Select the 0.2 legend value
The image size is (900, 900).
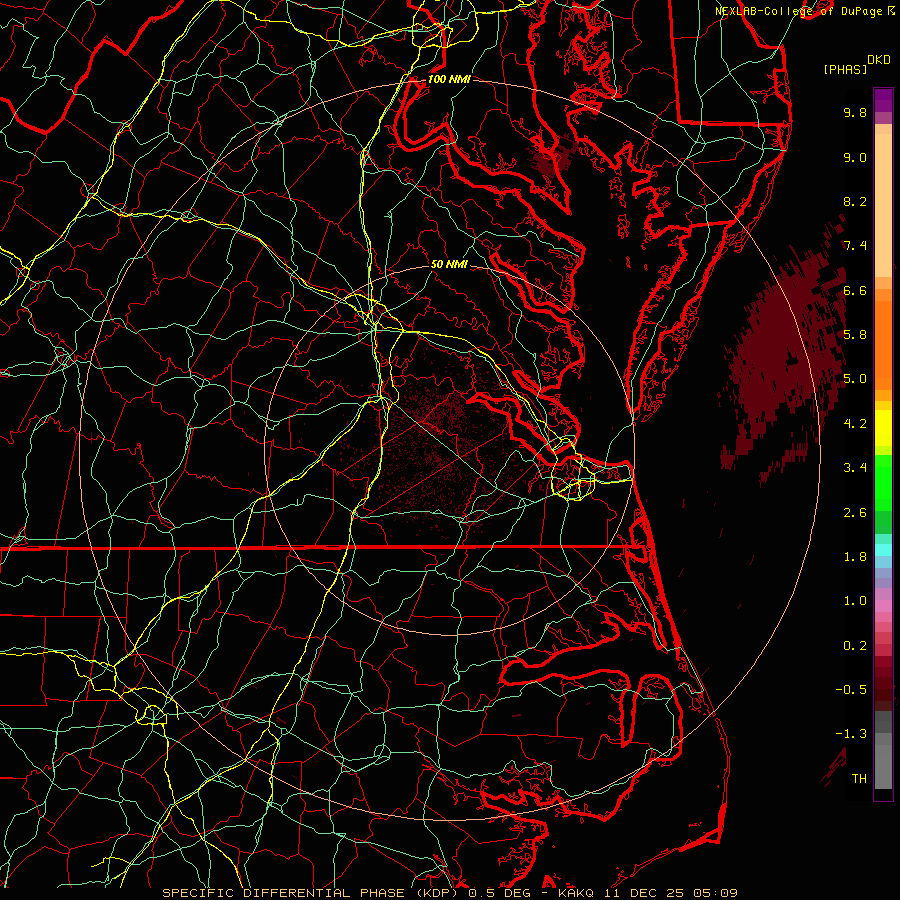point(855,646)
